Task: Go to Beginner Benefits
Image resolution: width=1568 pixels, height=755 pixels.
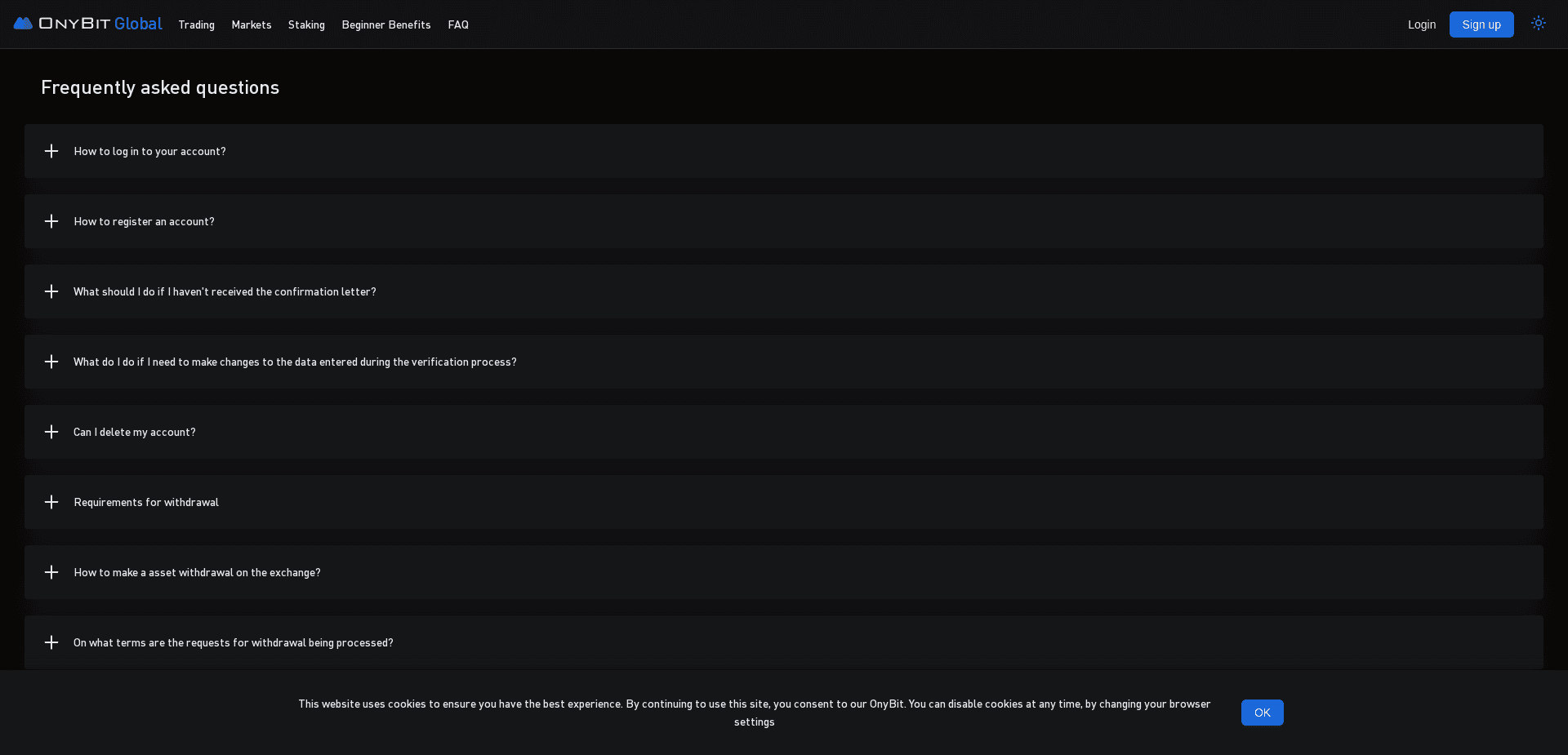Action: point(385,24)
